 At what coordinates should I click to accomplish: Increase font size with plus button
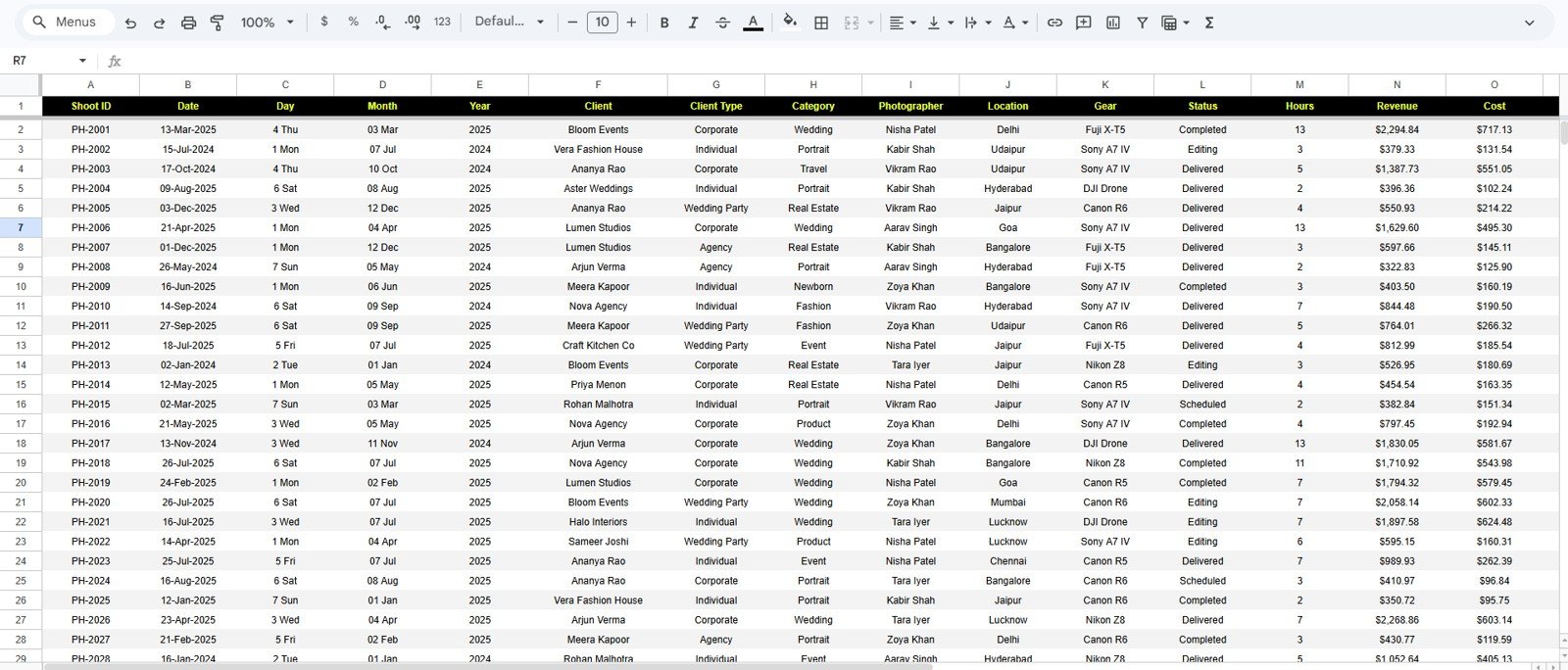pyautogui.click(x=631, y=22)
